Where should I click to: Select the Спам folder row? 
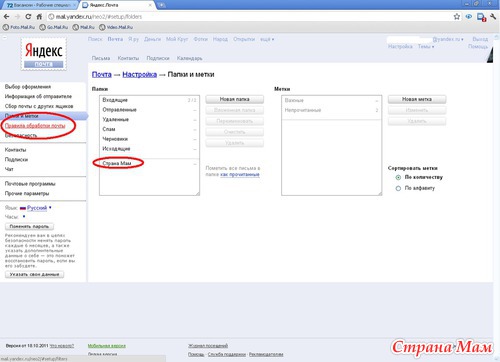pyautogui.click(x=149, y=129)
